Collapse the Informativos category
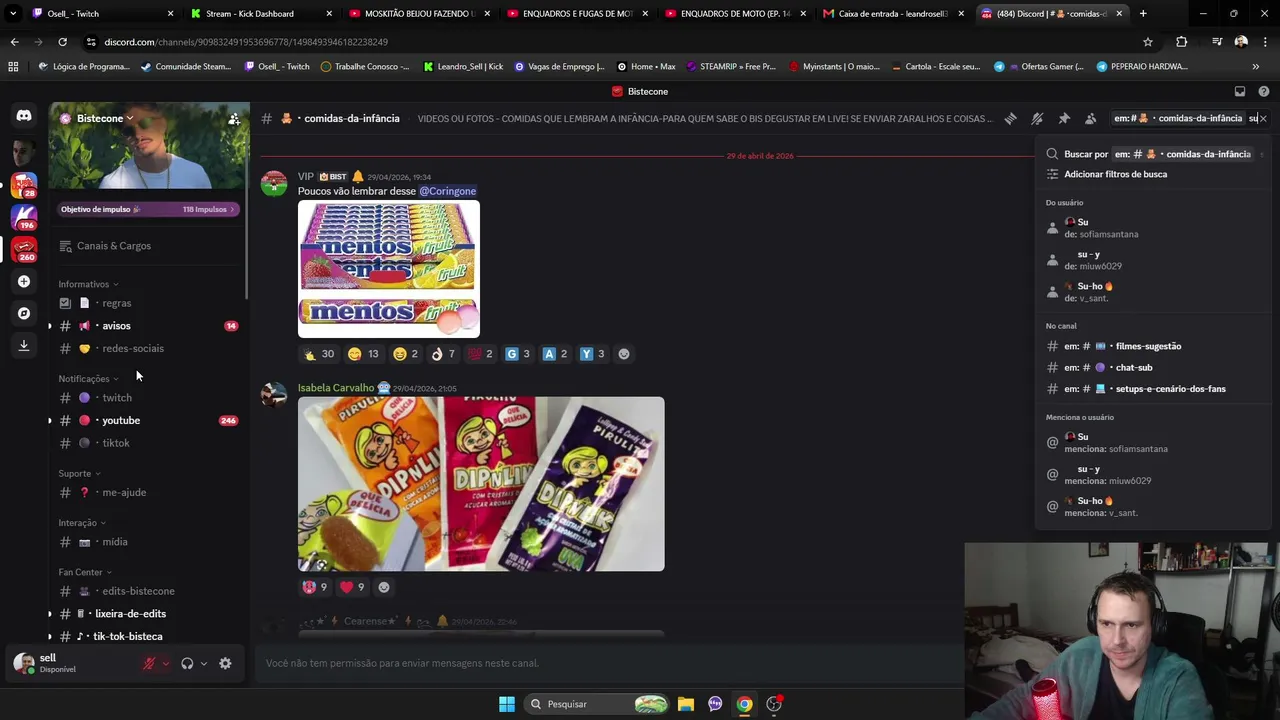This screenshot has width=1280, height=720. click(88, 284)
